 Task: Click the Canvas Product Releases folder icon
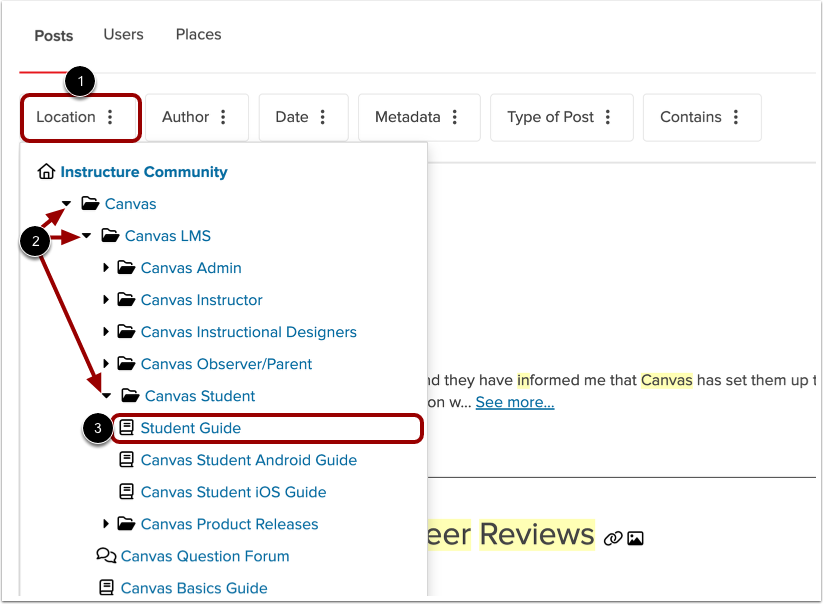click(x=126, y=524)
